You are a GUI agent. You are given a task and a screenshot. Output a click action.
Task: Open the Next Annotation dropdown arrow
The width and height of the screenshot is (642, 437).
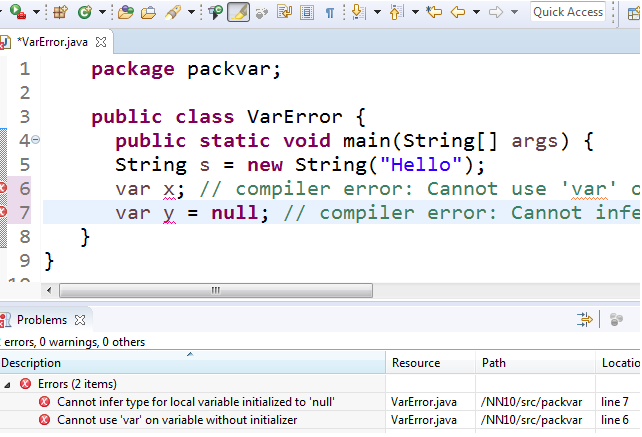click(376, 13)
